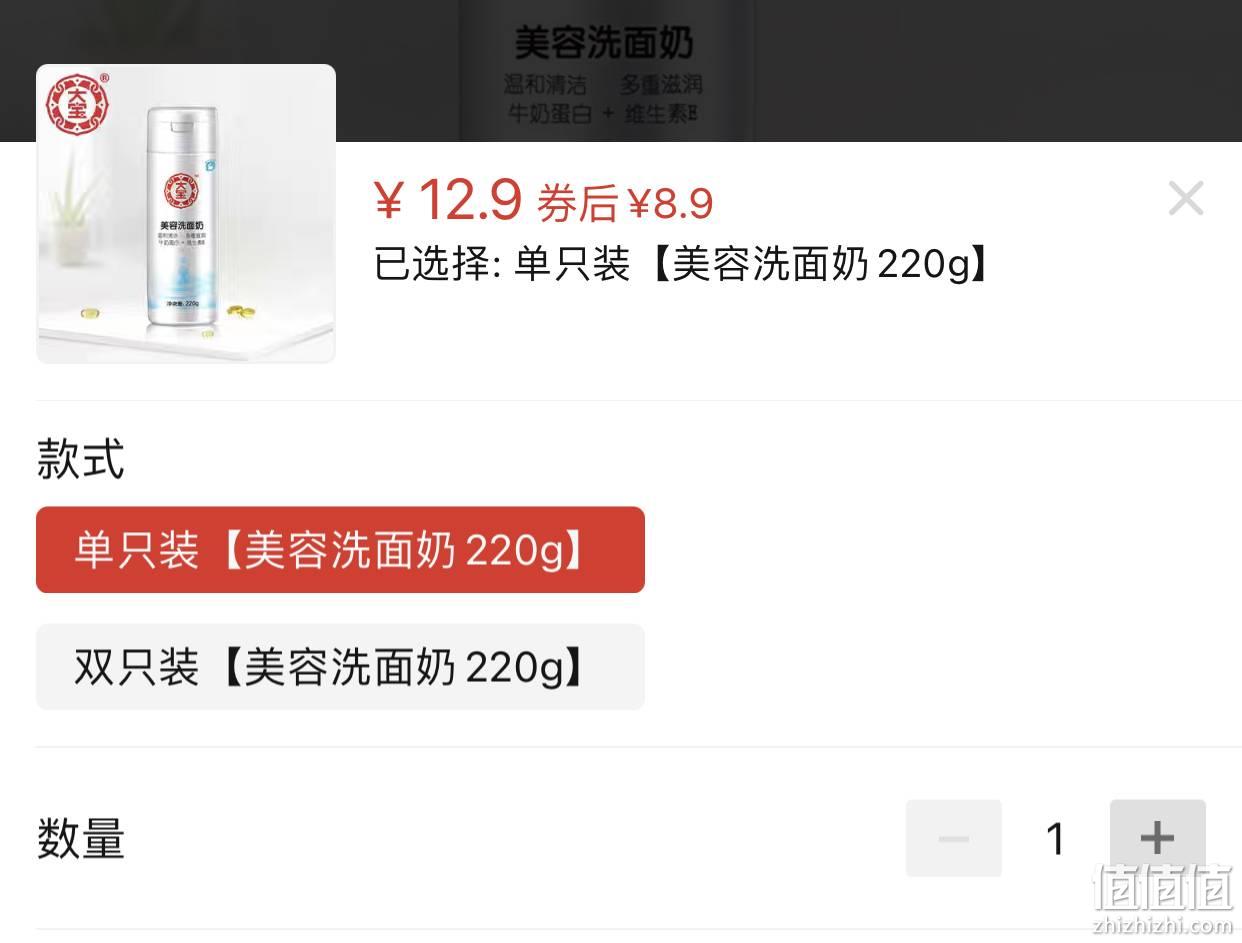Tap dimmed 牛奶蛋白 + 维生素E line
Screen dimensions: 1242x943
tap(603, 113)
